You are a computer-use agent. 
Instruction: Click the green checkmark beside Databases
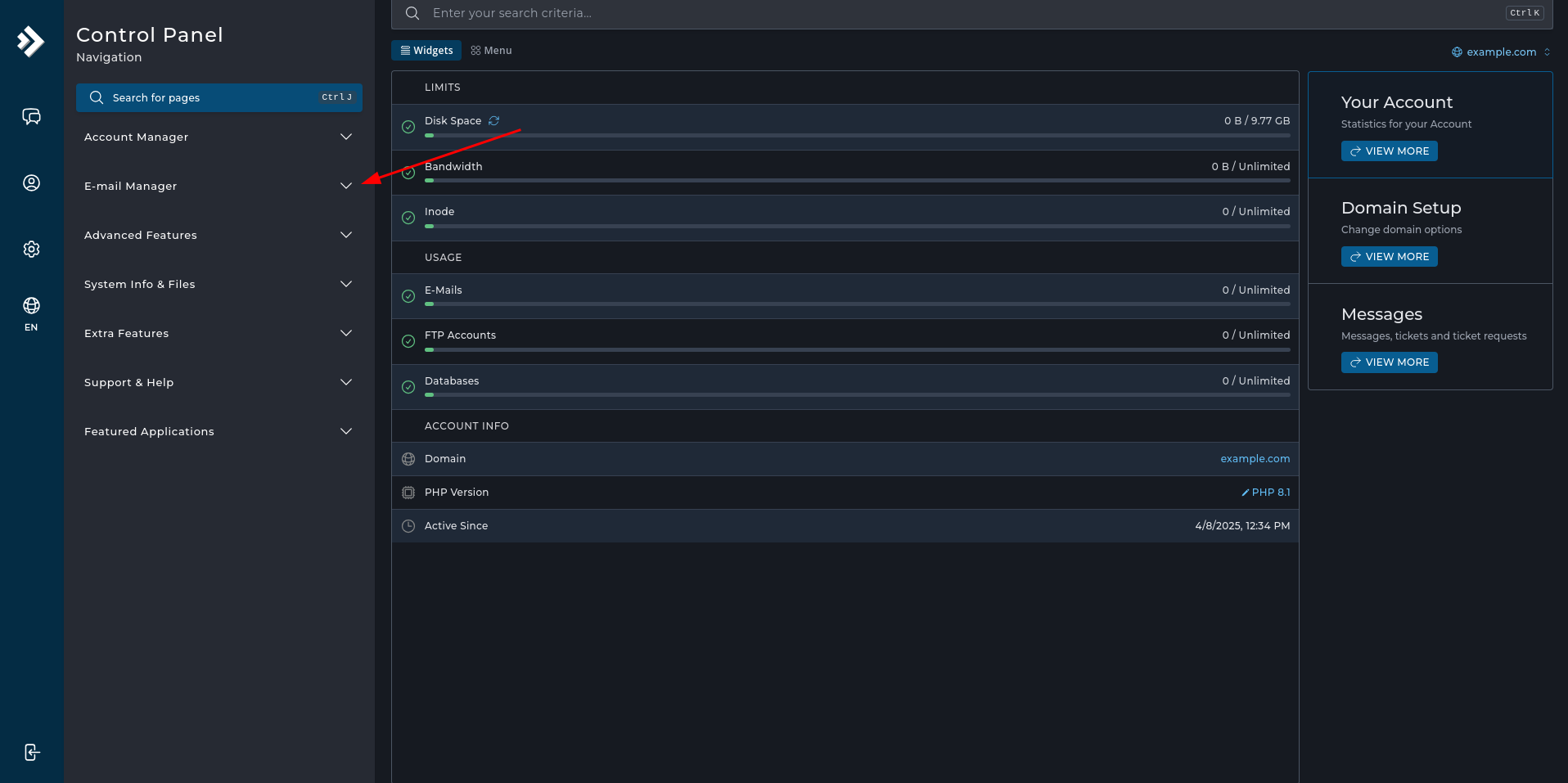[x=408, y=386]
